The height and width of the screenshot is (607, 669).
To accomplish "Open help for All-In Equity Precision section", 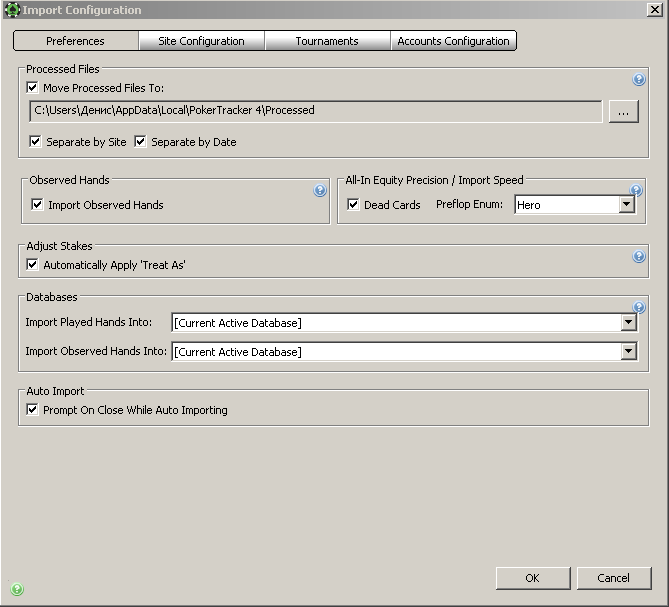I will coord(636,190).
